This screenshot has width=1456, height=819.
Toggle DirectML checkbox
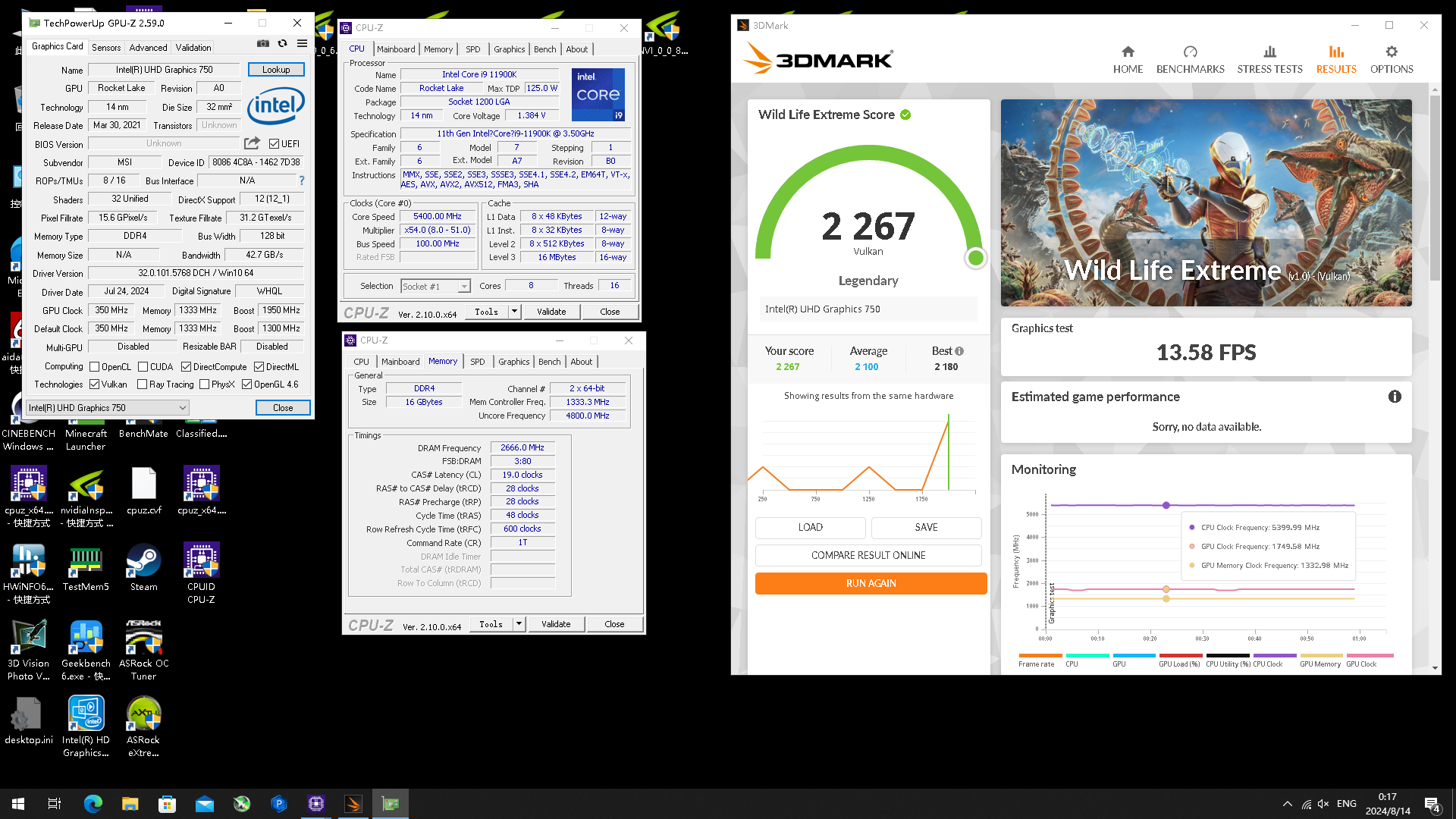259,366
